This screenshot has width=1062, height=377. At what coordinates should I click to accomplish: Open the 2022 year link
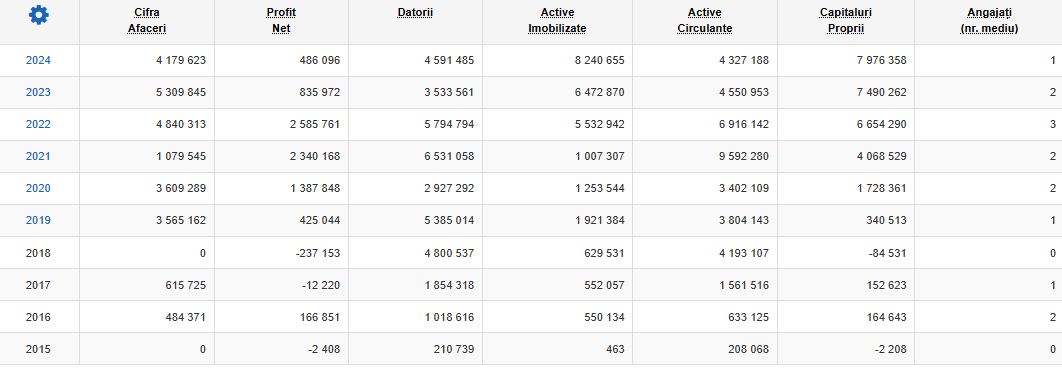38,125
